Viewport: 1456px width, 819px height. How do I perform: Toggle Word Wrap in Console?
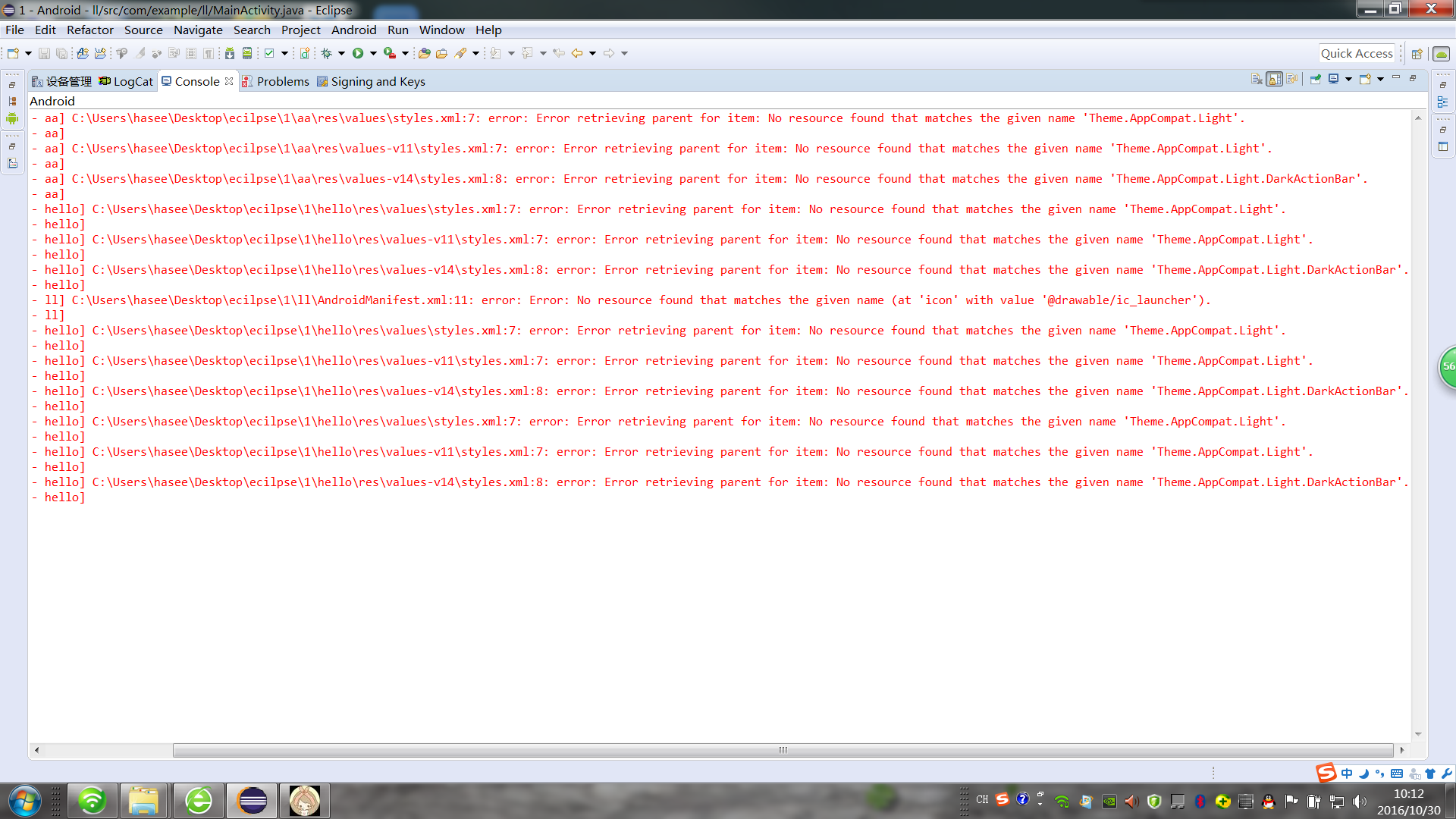tap(1292, 79)
